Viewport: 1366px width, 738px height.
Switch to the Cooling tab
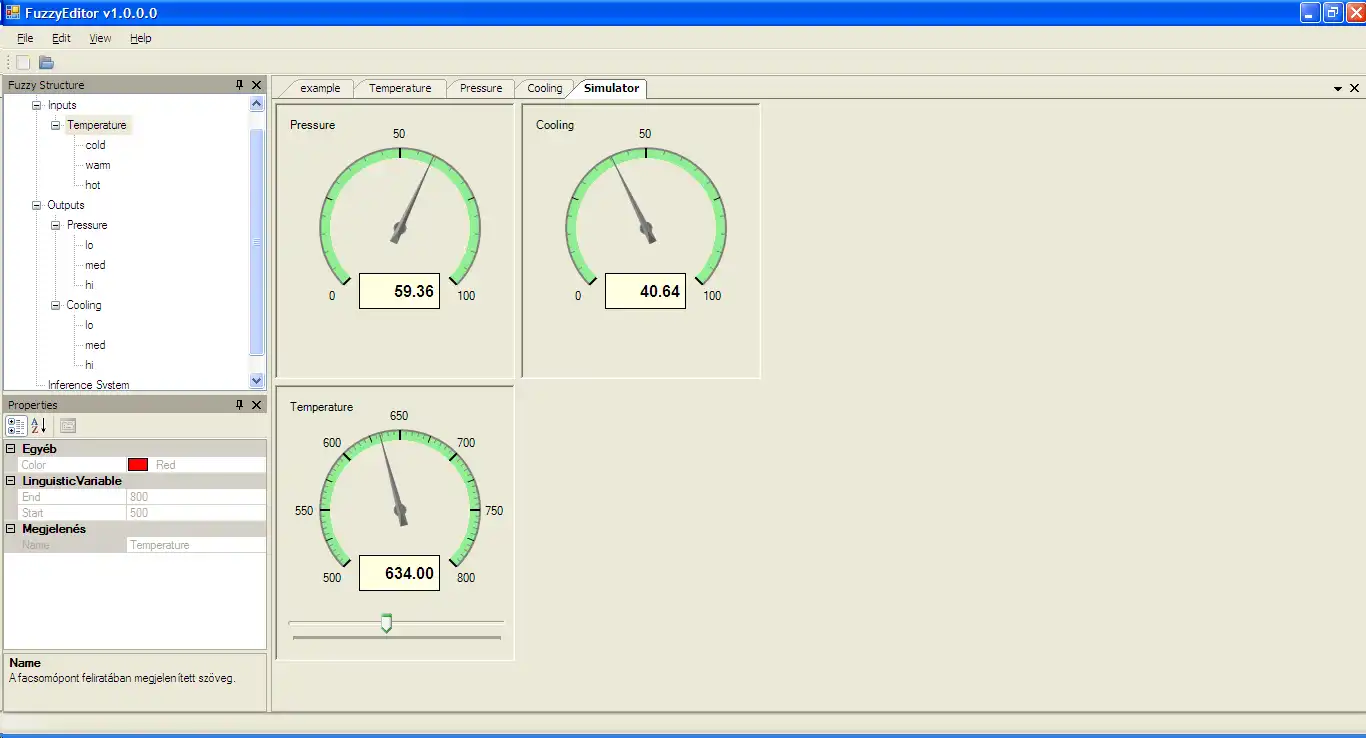(545, 88)
